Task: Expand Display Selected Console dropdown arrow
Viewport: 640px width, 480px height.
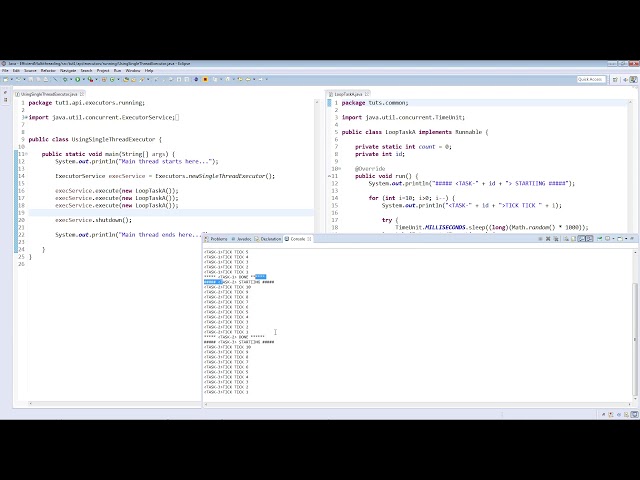Action: coord(613,239)
